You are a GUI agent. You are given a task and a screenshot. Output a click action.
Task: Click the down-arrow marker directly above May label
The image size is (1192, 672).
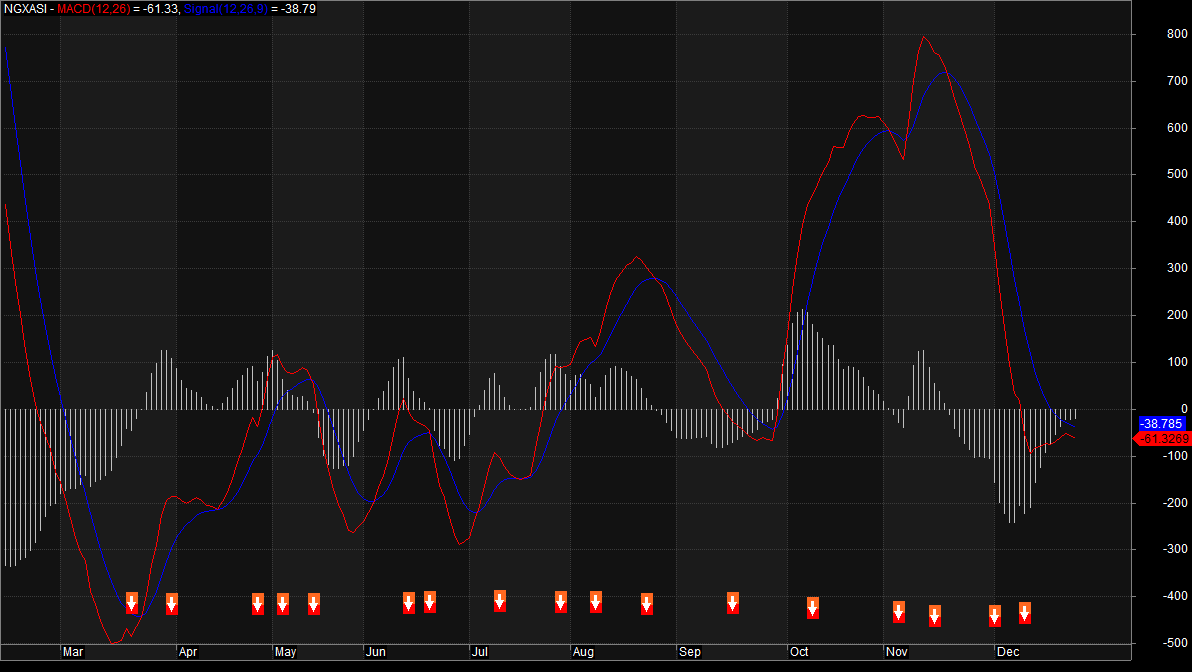click(x=283, y=604)
